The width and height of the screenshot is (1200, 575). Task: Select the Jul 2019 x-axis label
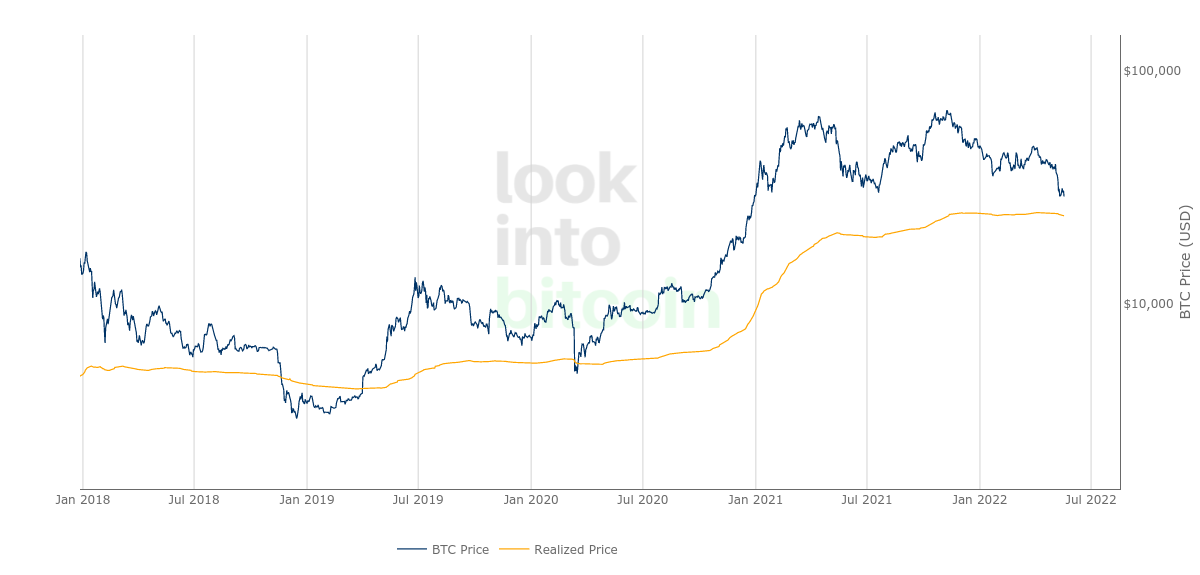click(x=418, y=499)
